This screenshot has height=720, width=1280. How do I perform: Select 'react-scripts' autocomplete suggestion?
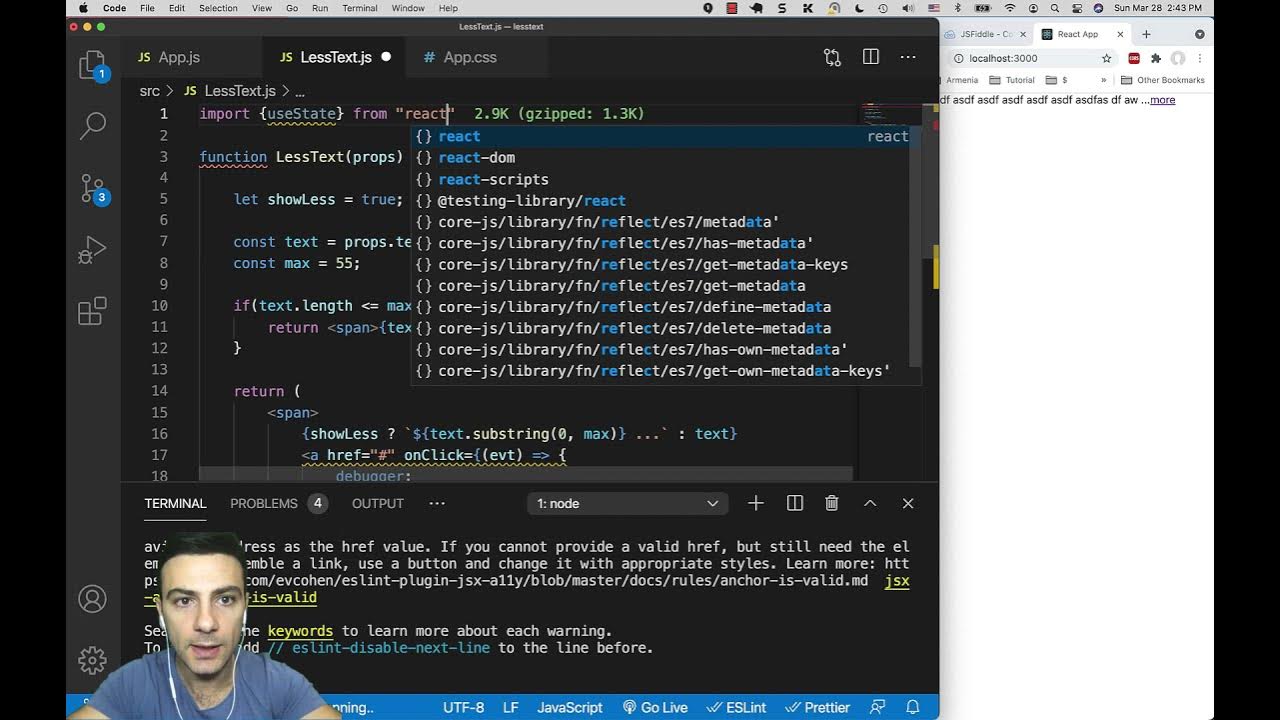(664, 179)
